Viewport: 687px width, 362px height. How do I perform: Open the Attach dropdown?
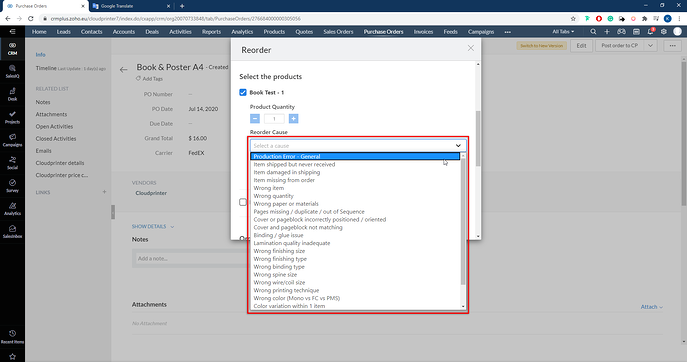point(652,307)
